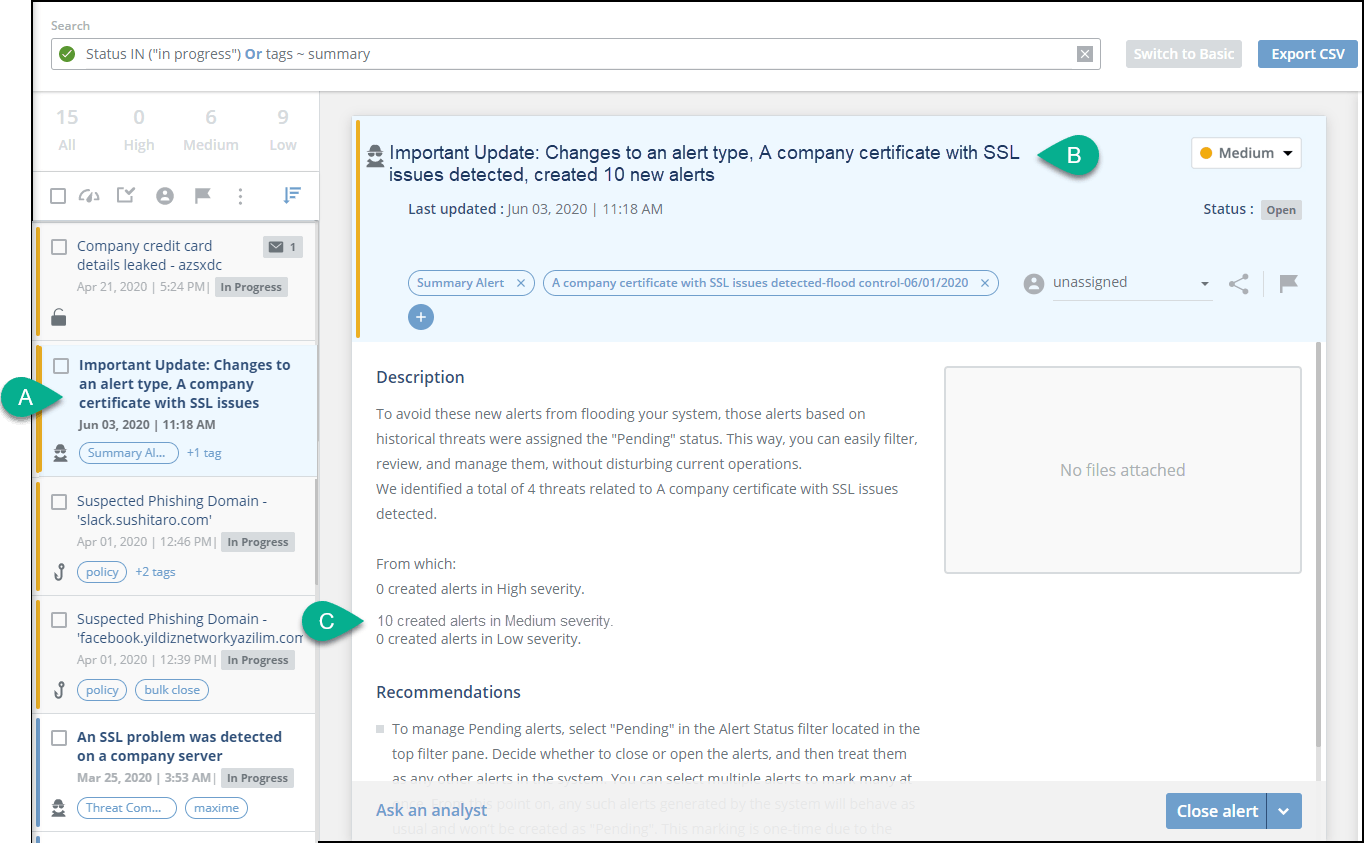Add a tag with the plus button
1364x843 pixels.
tap(421, 317)
